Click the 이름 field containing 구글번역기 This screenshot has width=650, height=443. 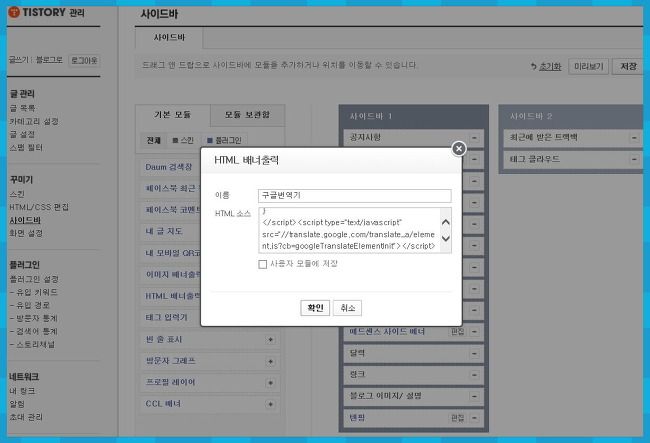coord(354,196)
